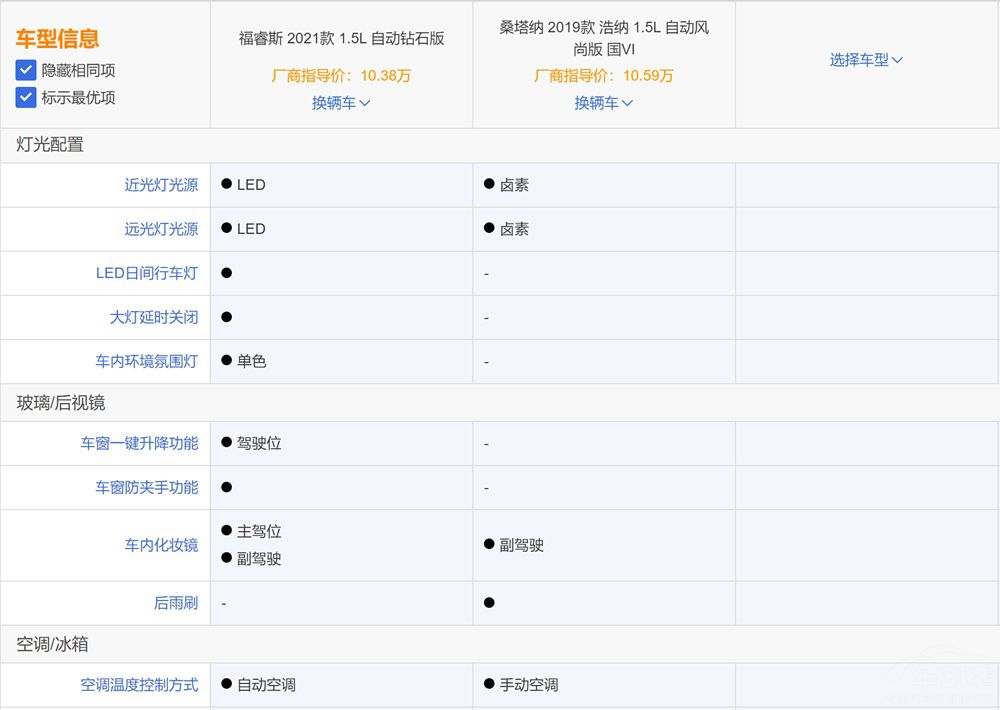Click the 车内化妆镜 row label
The width and height of the screenshot is (1000, 710).
click(x=161, y=545)
